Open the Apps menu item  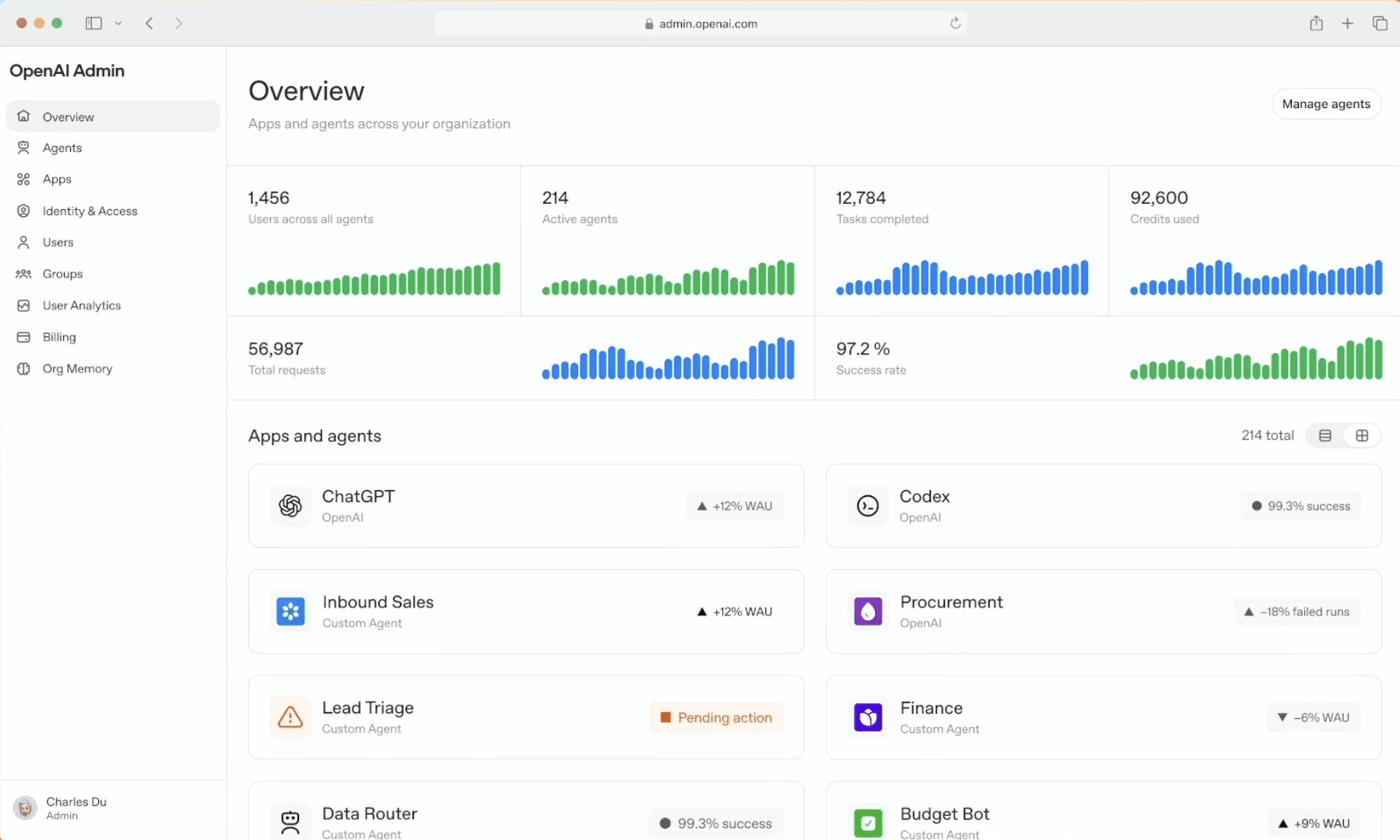tap(113, 179)
